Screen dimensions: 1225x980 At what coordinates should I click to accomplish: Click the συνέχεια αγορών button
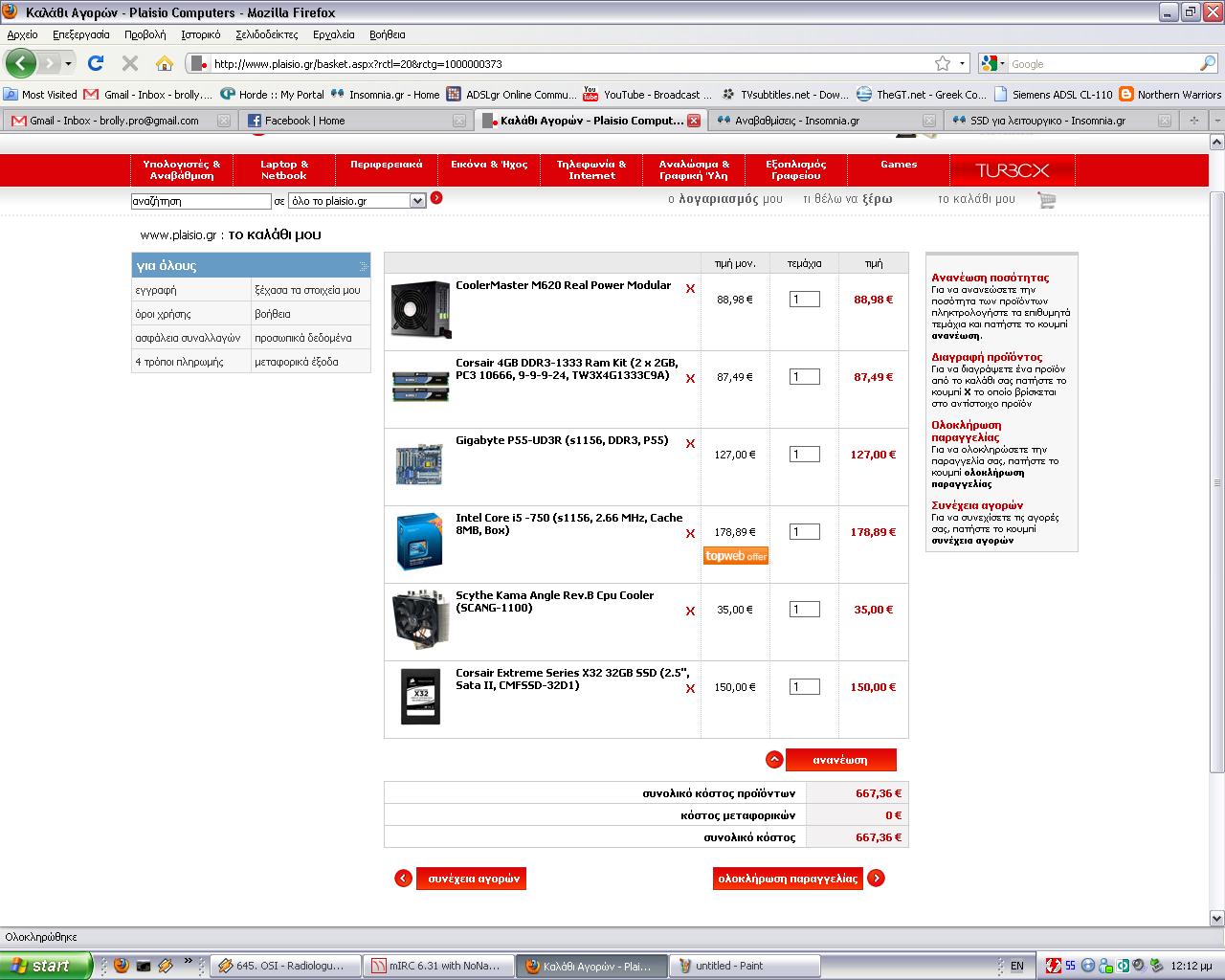pos(471,879)
